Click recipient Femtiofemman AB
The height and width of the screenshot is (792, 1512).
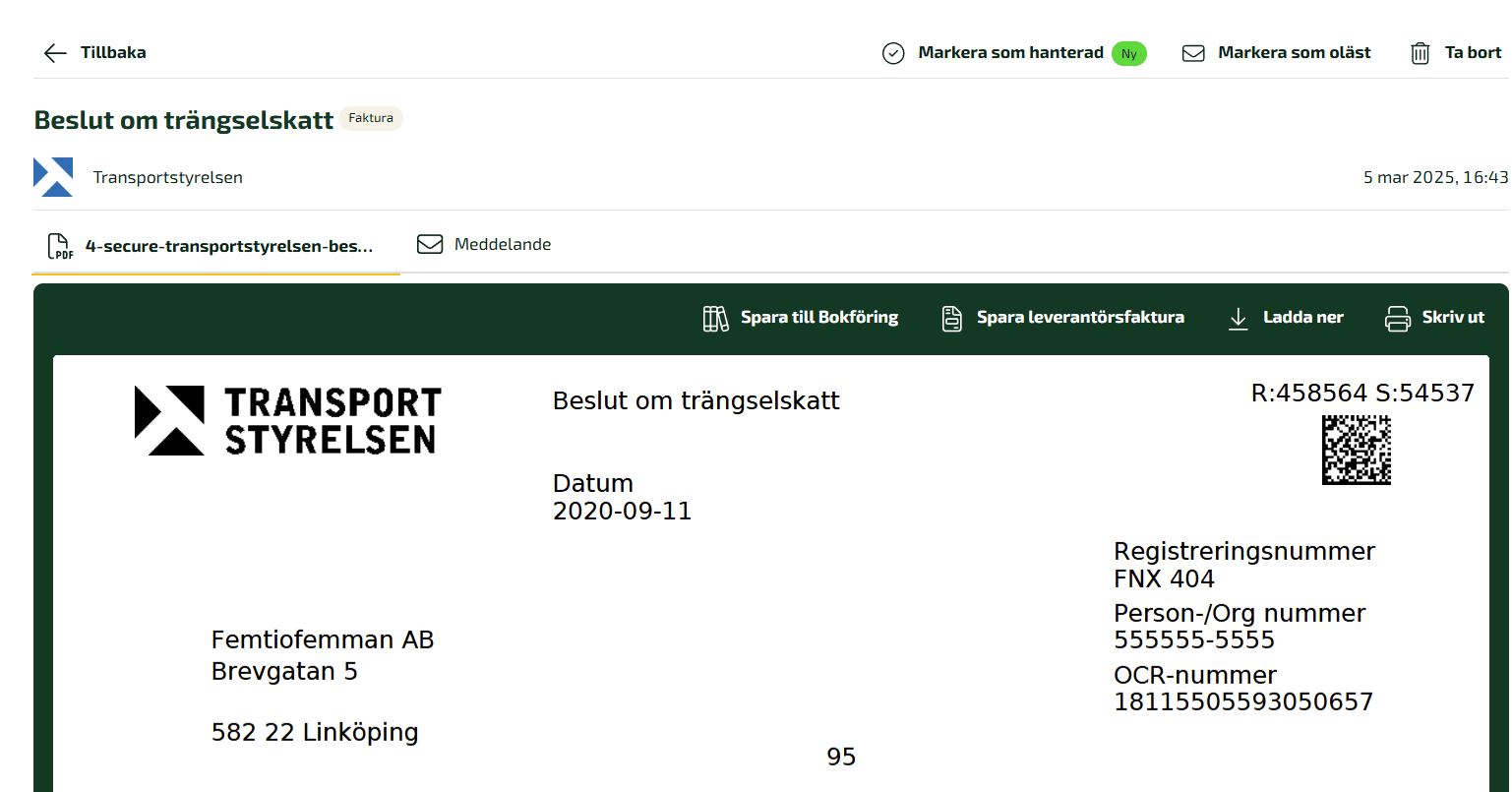(323, 640)
